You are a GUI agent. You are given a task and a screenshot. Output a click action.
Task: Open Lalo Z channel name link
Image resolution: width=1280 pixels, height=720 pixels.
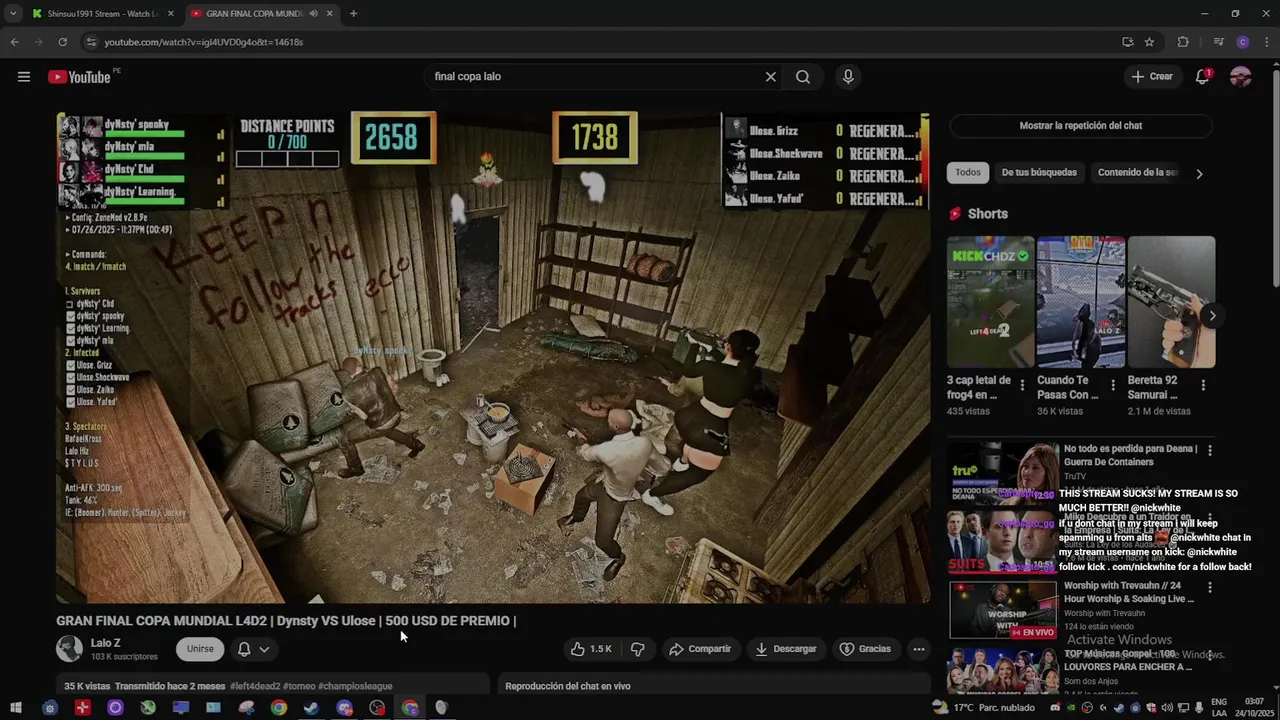pos(105,643)
